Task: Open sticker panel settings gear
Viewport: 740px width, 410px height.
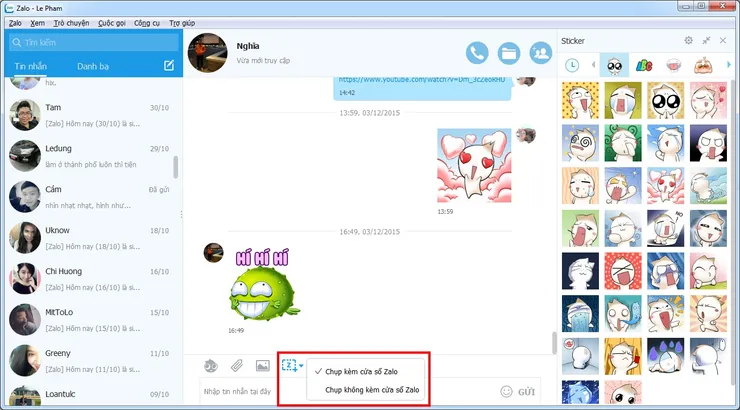Action: [x=689, y=41]
